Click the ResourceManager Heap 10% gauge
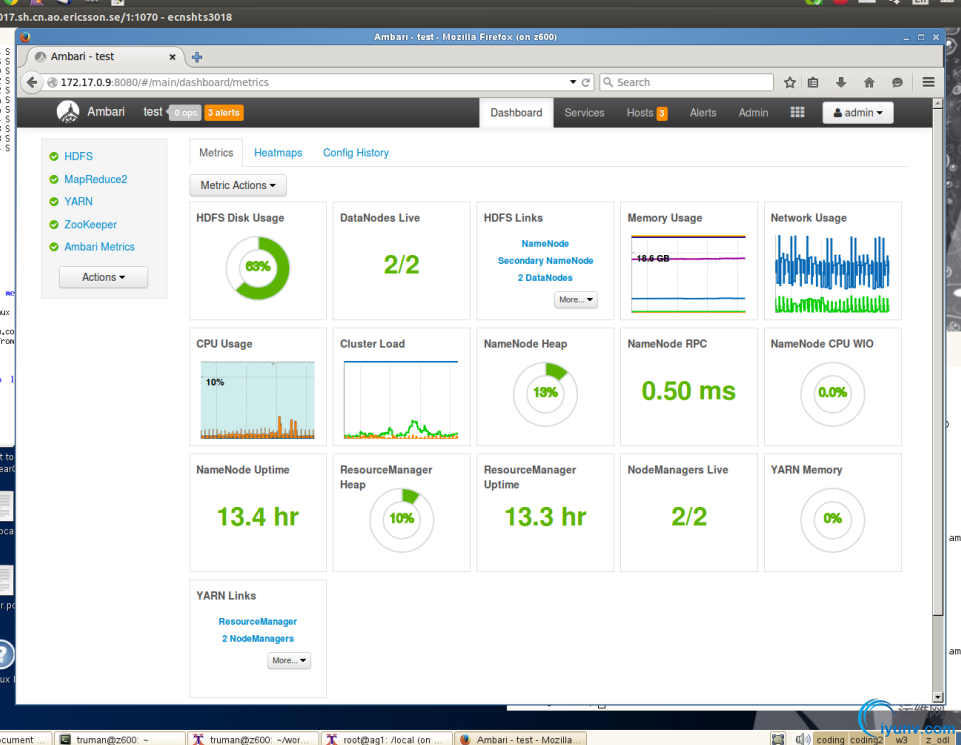 pyautogui.click(x=401, y=520)
